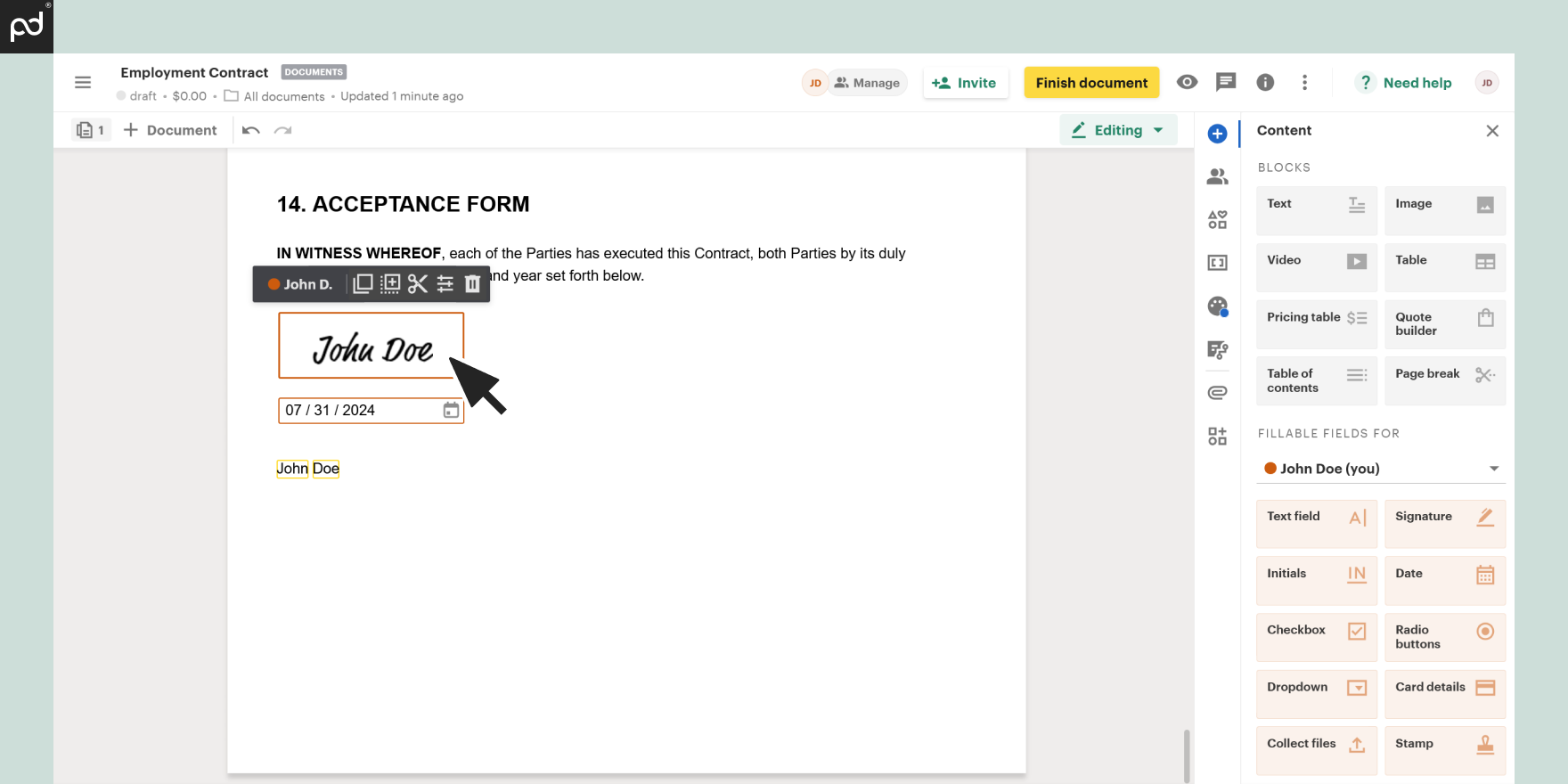Open the embed code sidebar icon
Image resolution: width=1568 pixels, height=784 pixels.
click(1217, 263)
